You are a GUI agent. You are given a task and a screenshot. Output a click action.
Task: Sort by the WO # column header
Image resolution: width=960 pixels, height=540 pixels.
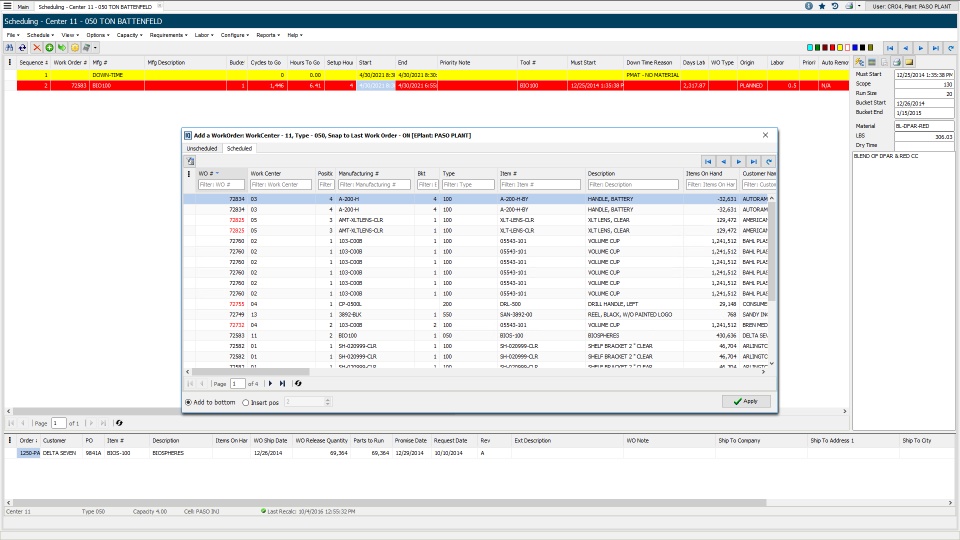point(206,173)
